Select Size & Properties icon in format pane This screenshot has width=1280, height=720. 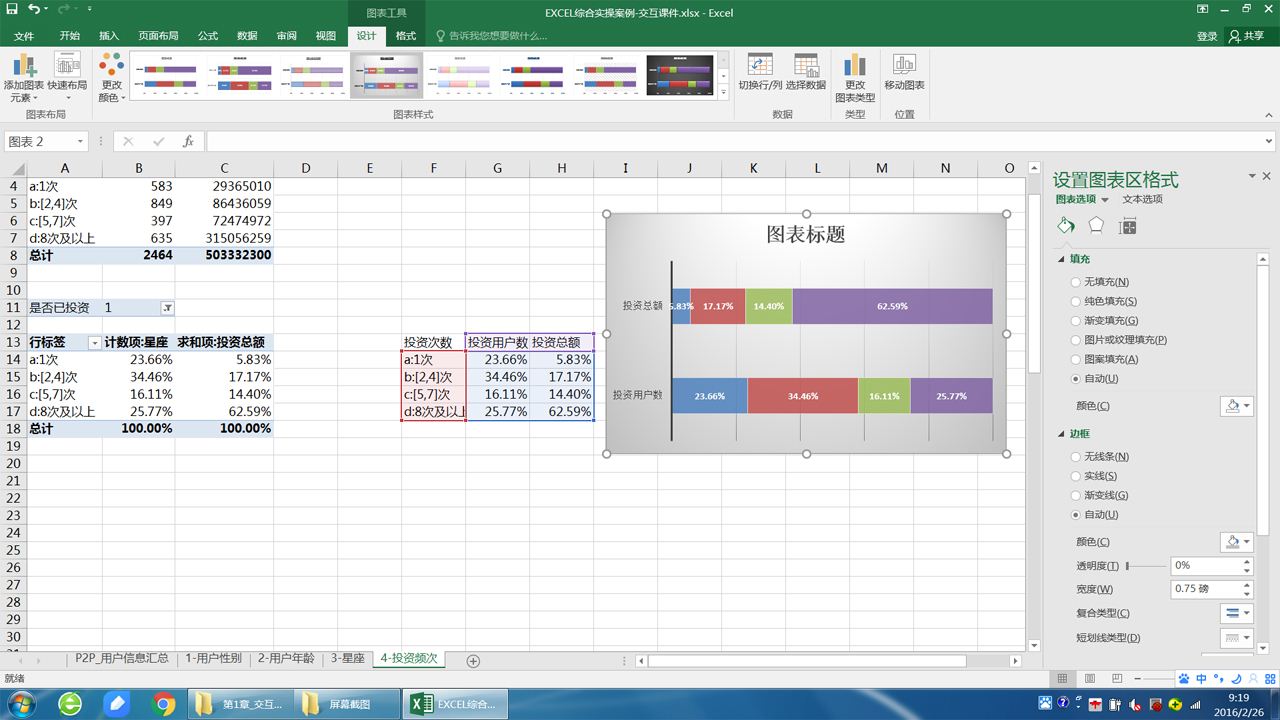tap(1128, 226)
